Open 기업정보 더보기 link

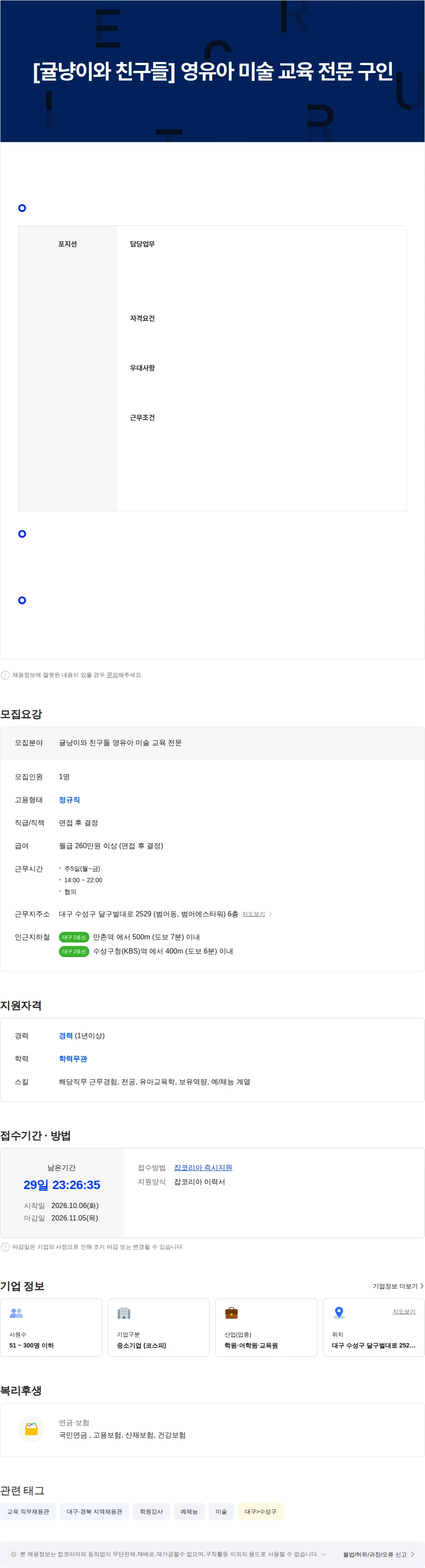(398, 1286)
